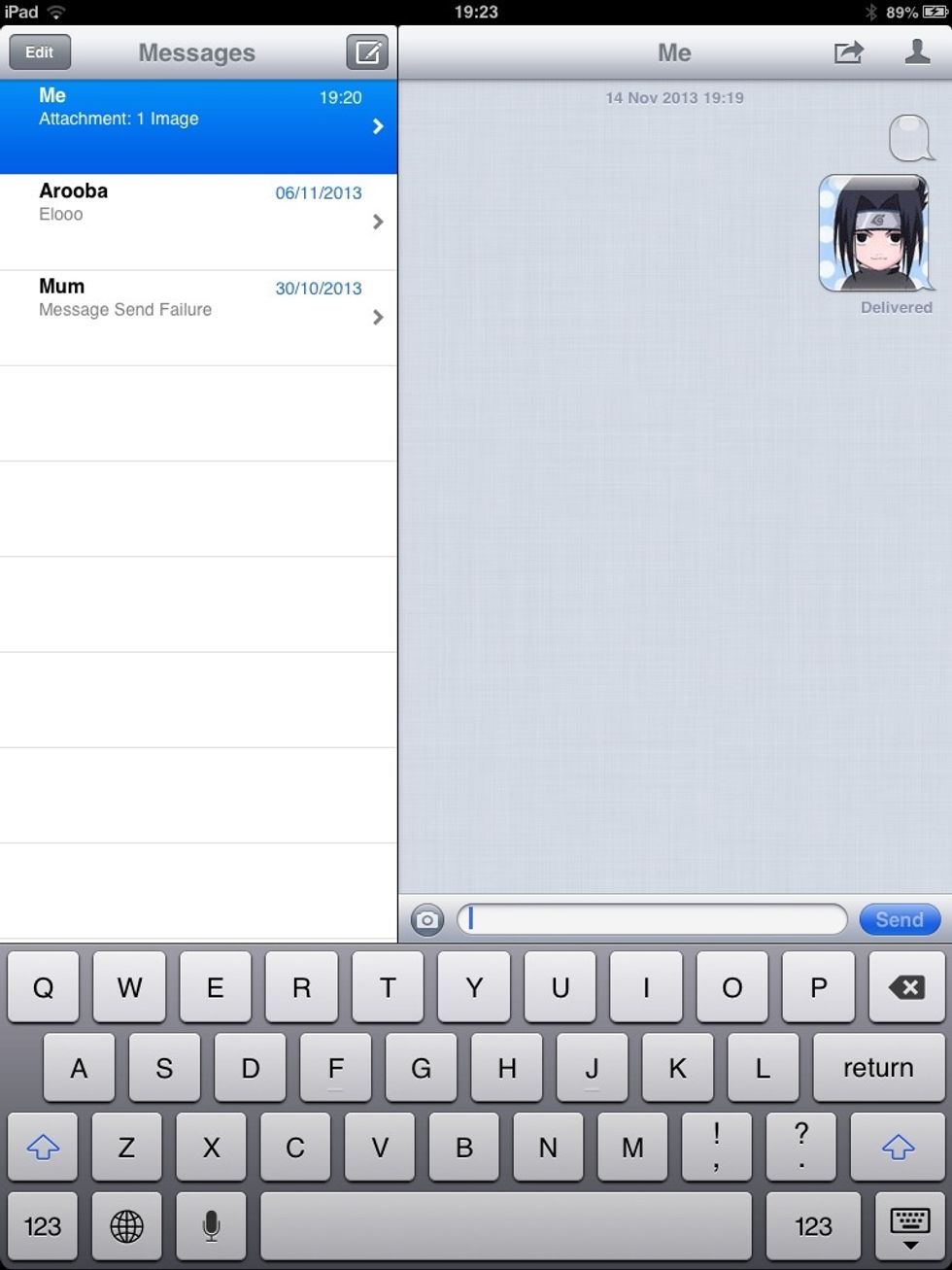
Task: Open contact details person icon
Action: click(917, 51)
